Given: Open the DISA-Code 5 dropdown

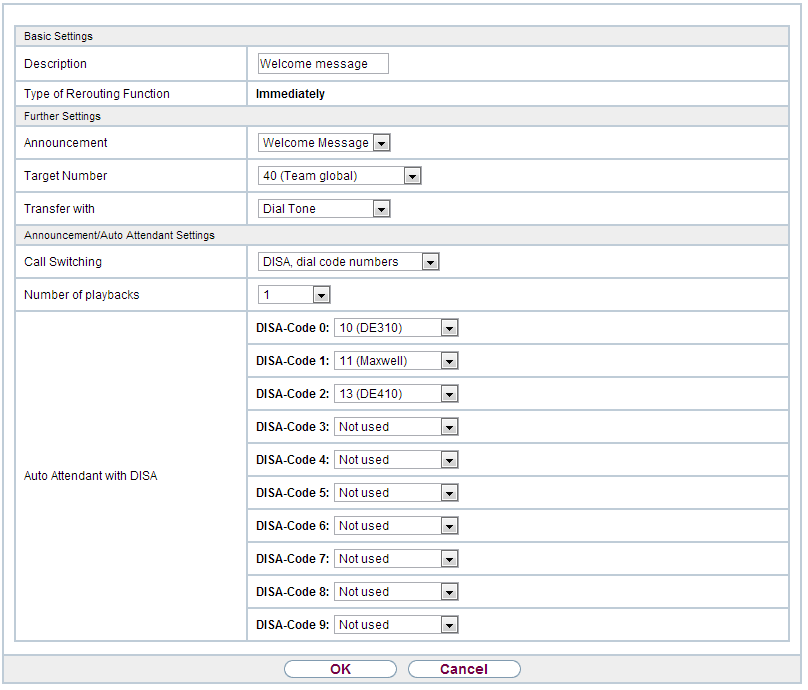Looking at the screenshot, I should coord(396,493).
